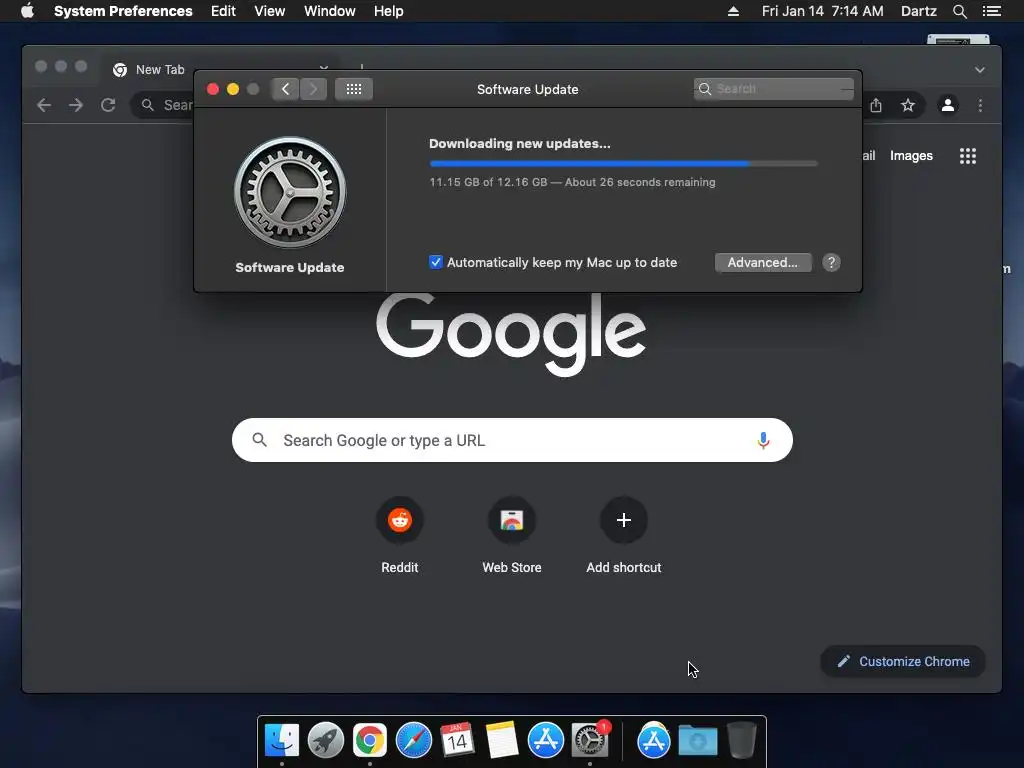
Task: Click the Software Update gear icon
Action: 290,192
